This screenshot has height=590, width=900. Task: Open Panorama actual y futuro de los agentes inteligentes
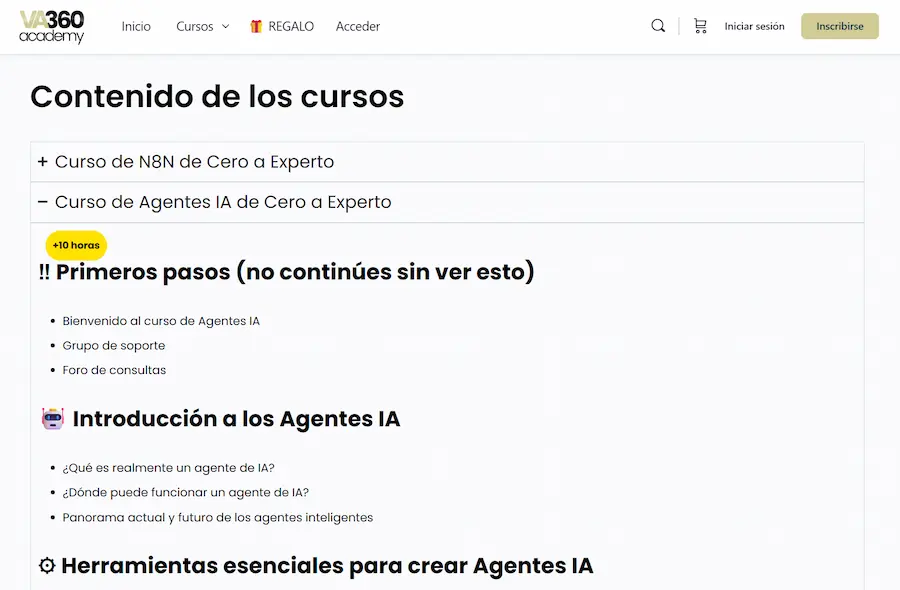218,517
